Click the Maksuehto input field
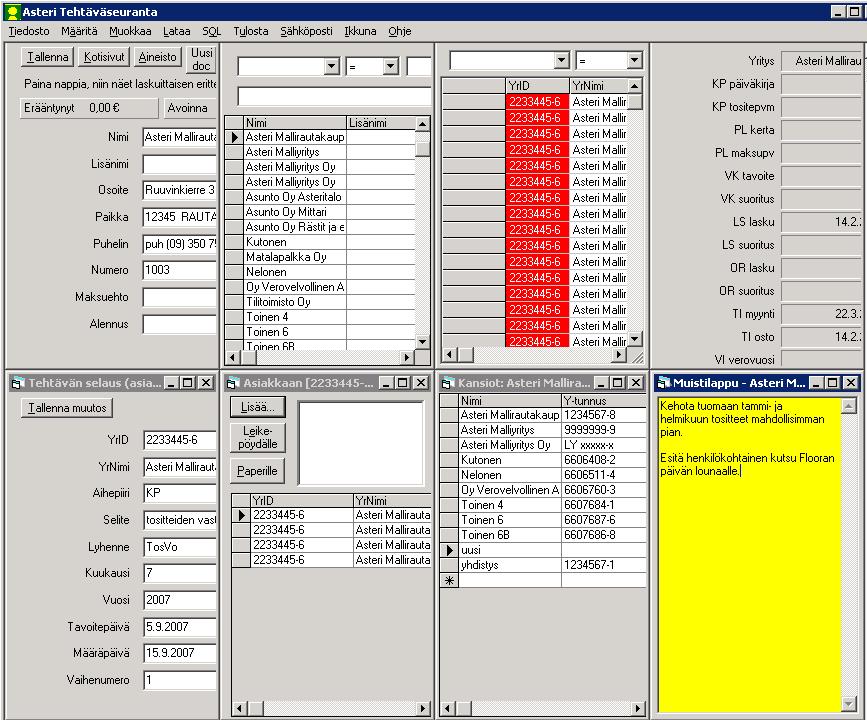The image size is (867, 720). pos(180,297)
